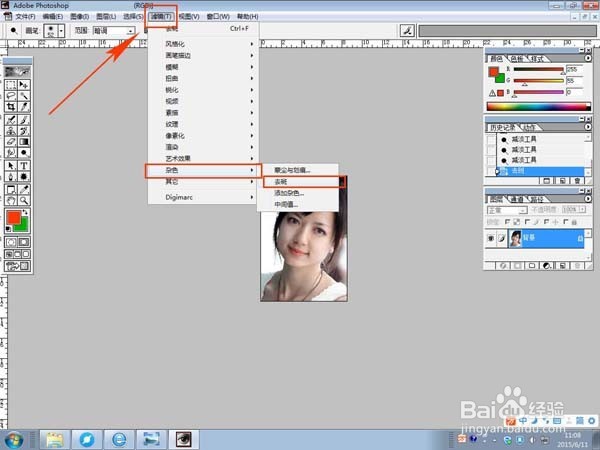
Task: Select the Hand tool
Action: [x=11, y=201]
